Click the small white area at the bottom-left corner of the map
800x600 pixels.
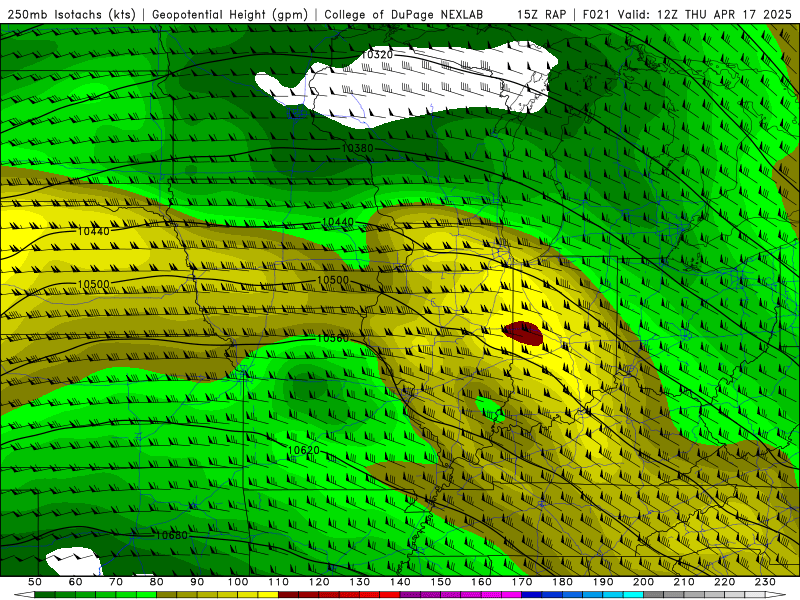coord(73,561)
